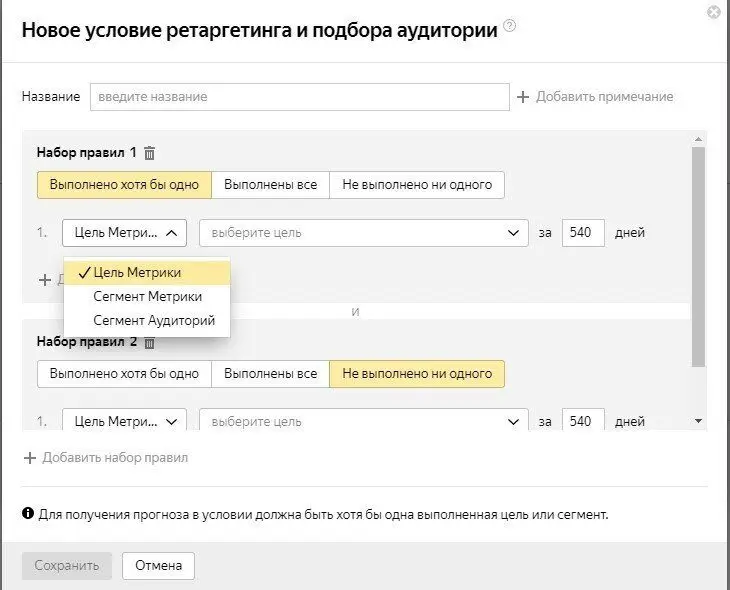Choose 'Цель Метрики' from the dropdown list
This screenshot has height=590, width=730.
click(147, 273)
